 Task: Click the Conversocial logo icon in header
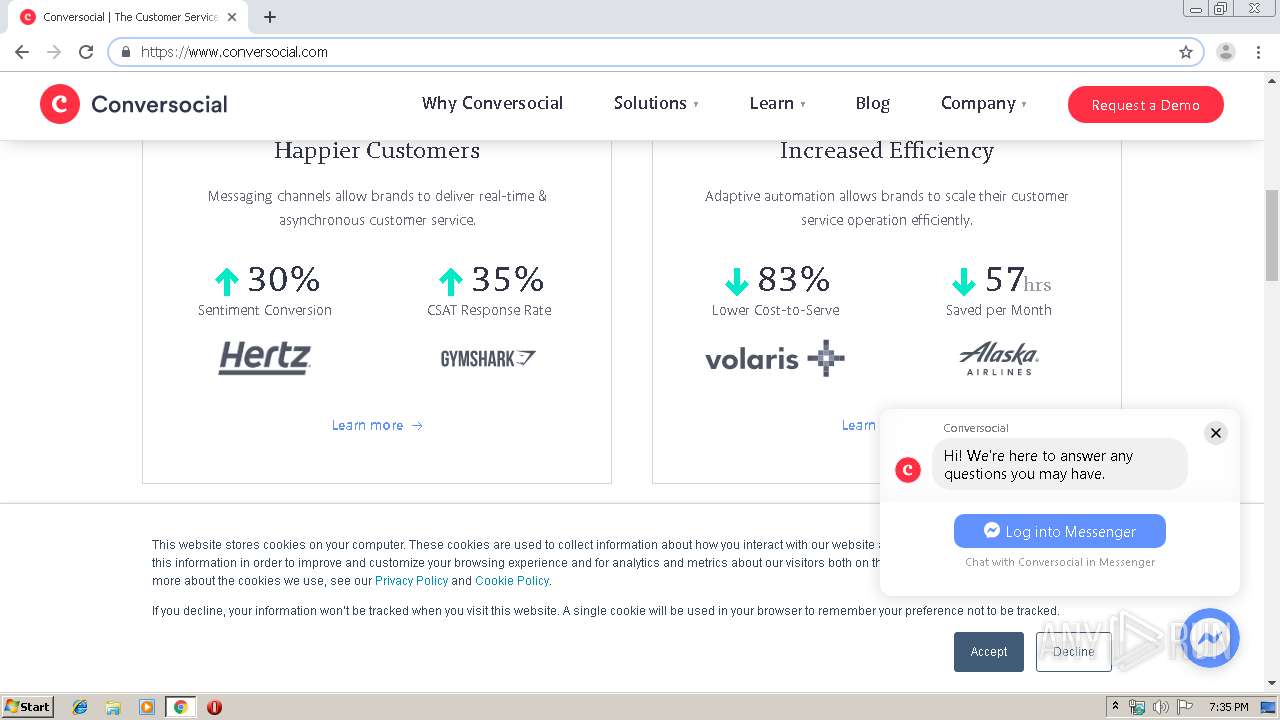point(60,104)
